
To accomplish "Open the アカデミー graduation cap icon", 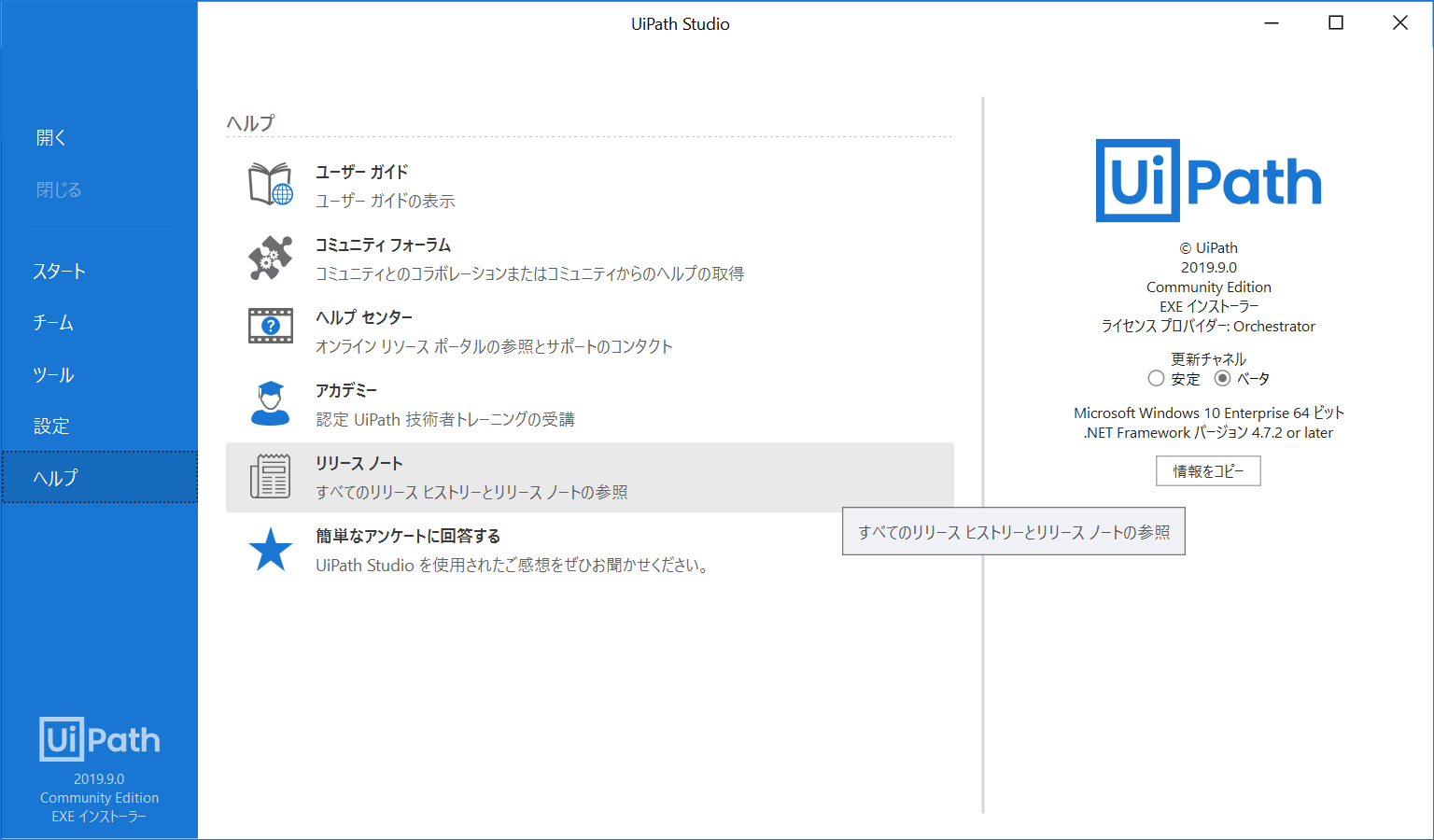I will 270,403.
